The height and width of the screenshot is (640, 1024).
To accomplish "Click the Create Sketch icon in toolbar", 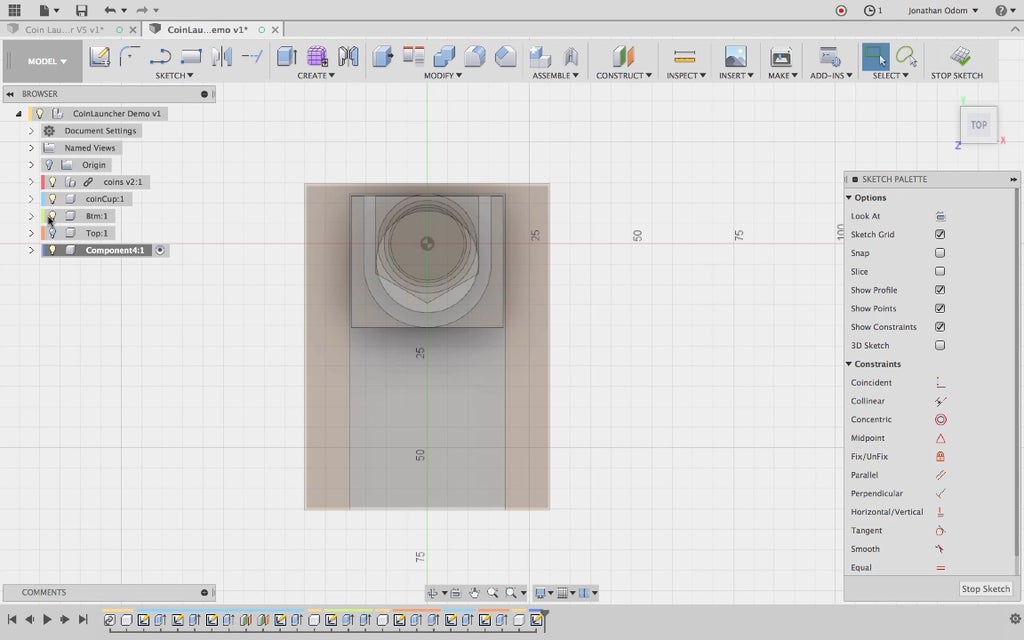I will point(99,57).
